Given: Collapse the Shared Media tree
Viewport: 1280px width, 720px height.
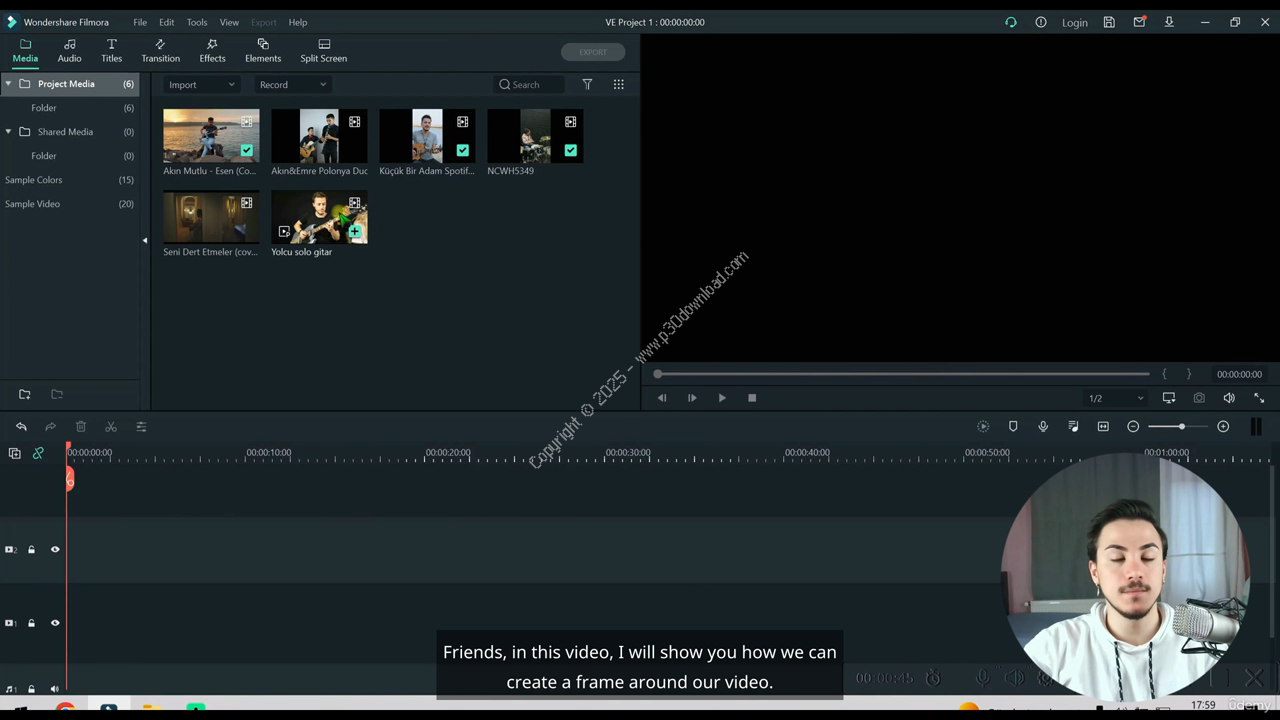Looking at the screenshot, I should click(x=8, y=132).
